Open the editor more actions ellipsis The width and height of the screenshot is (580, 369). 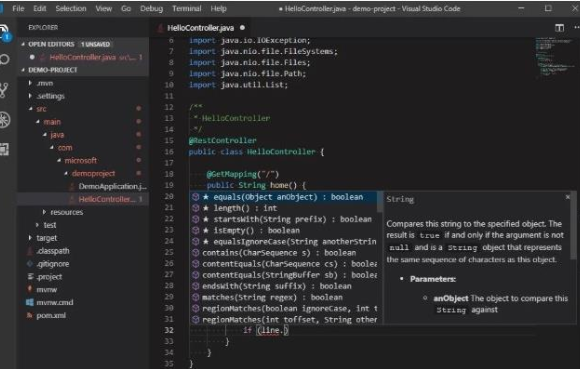coord(576,27)
